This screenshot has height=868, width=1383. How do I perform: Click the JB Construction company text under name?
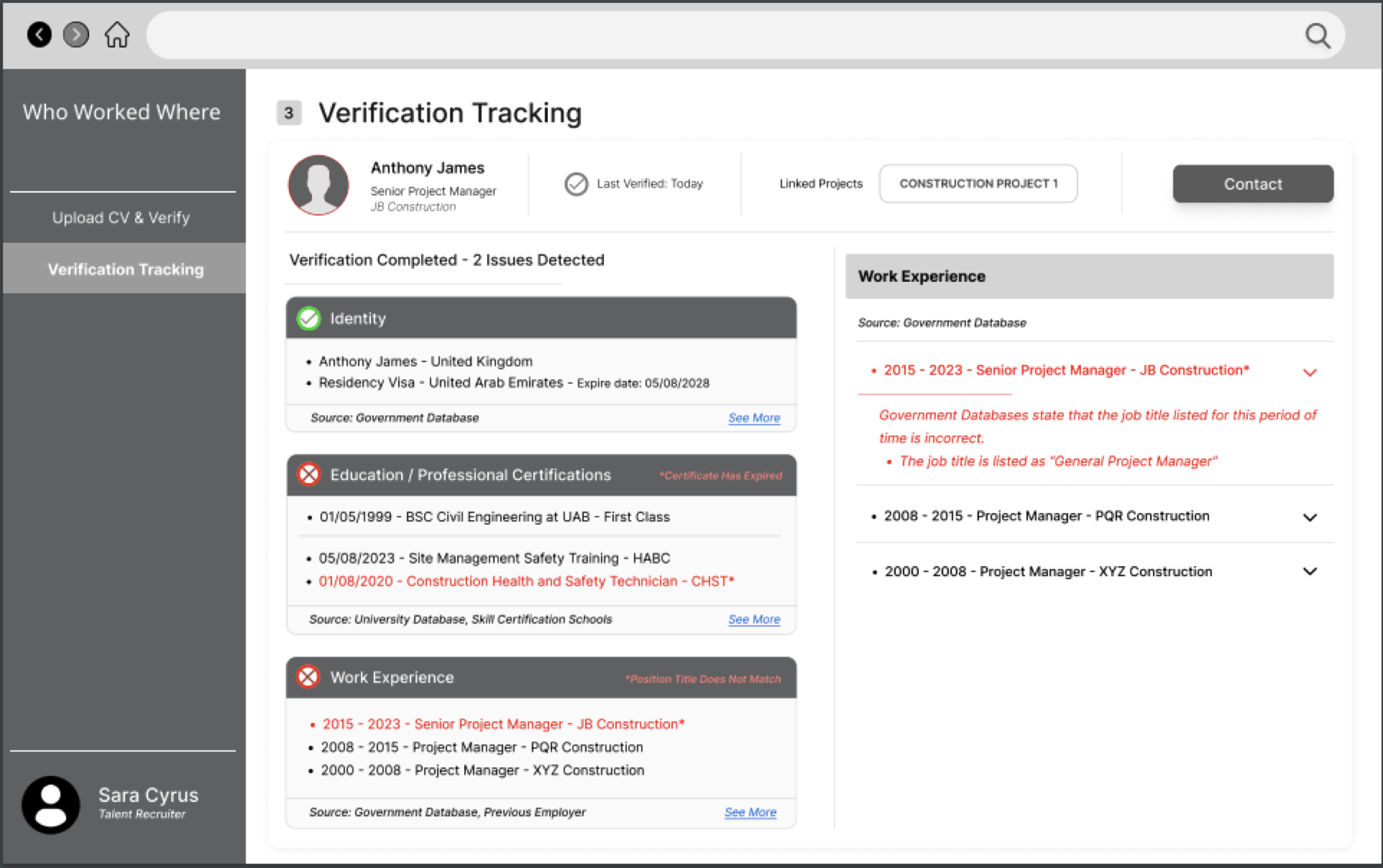coord(413,207)
